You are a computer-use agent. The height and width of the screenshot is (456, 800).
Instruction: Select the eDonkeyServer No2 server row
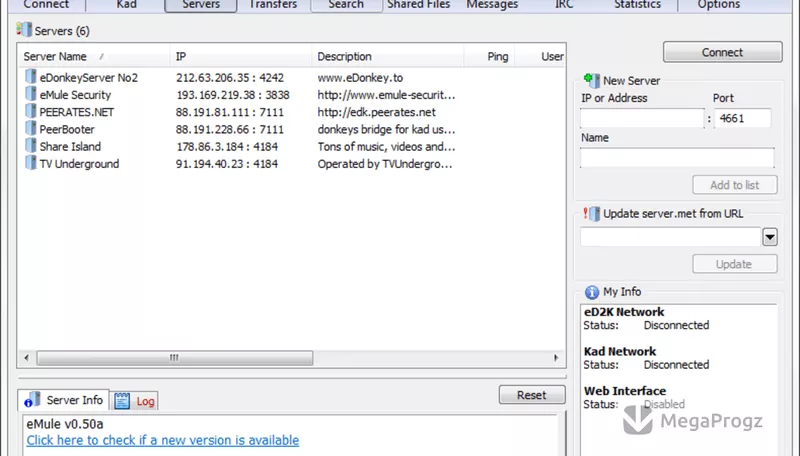tap(291, 78)
